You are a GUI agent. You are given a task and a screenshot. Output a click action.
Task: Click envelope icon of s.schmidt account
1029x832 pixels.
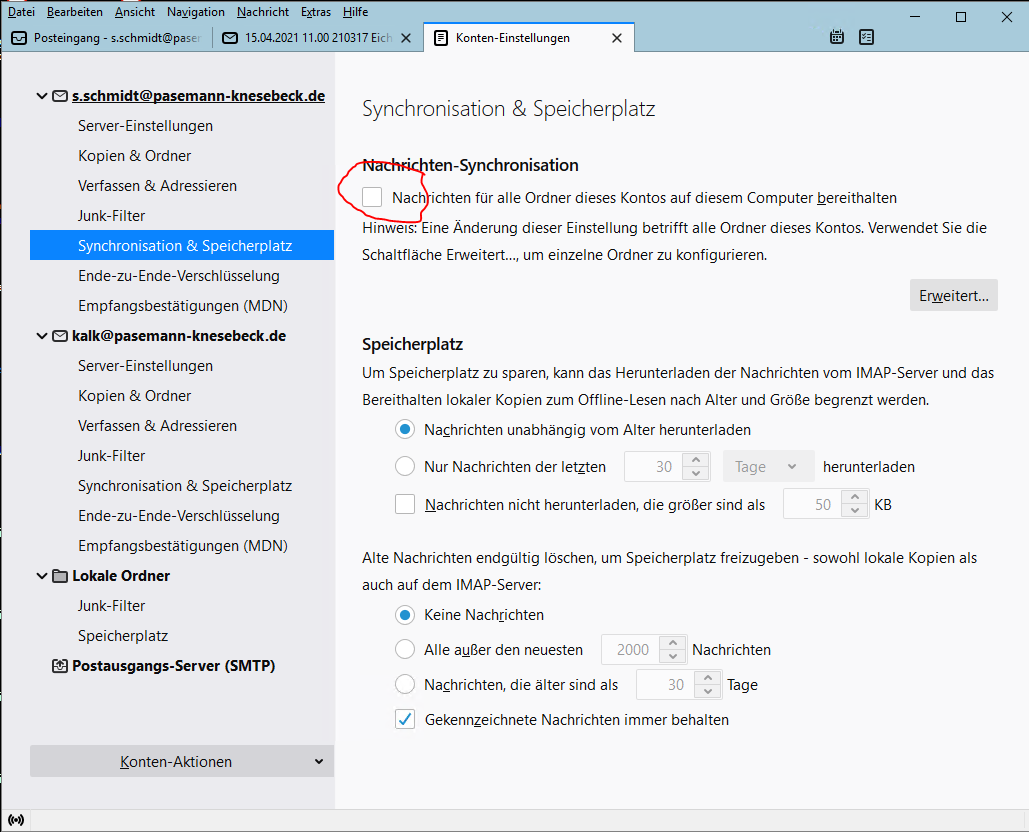pyautogui.click(x=59, y=96)
